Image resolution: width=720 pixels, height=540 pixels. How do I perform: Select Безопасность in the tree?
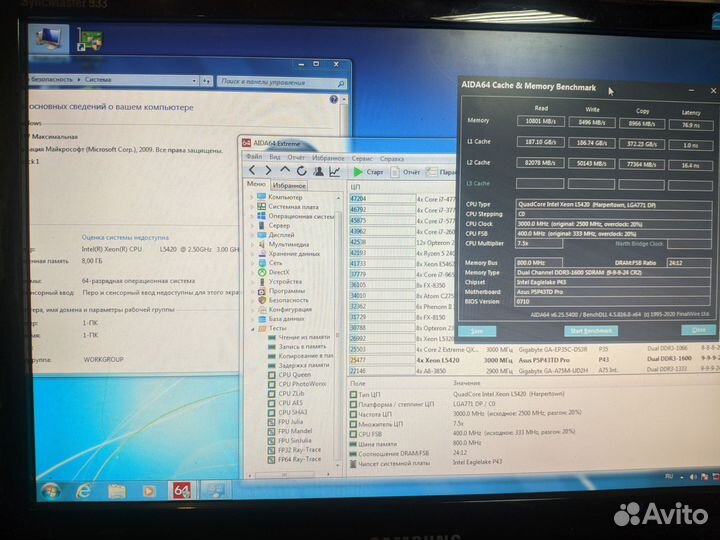click(x=288, y=300)
